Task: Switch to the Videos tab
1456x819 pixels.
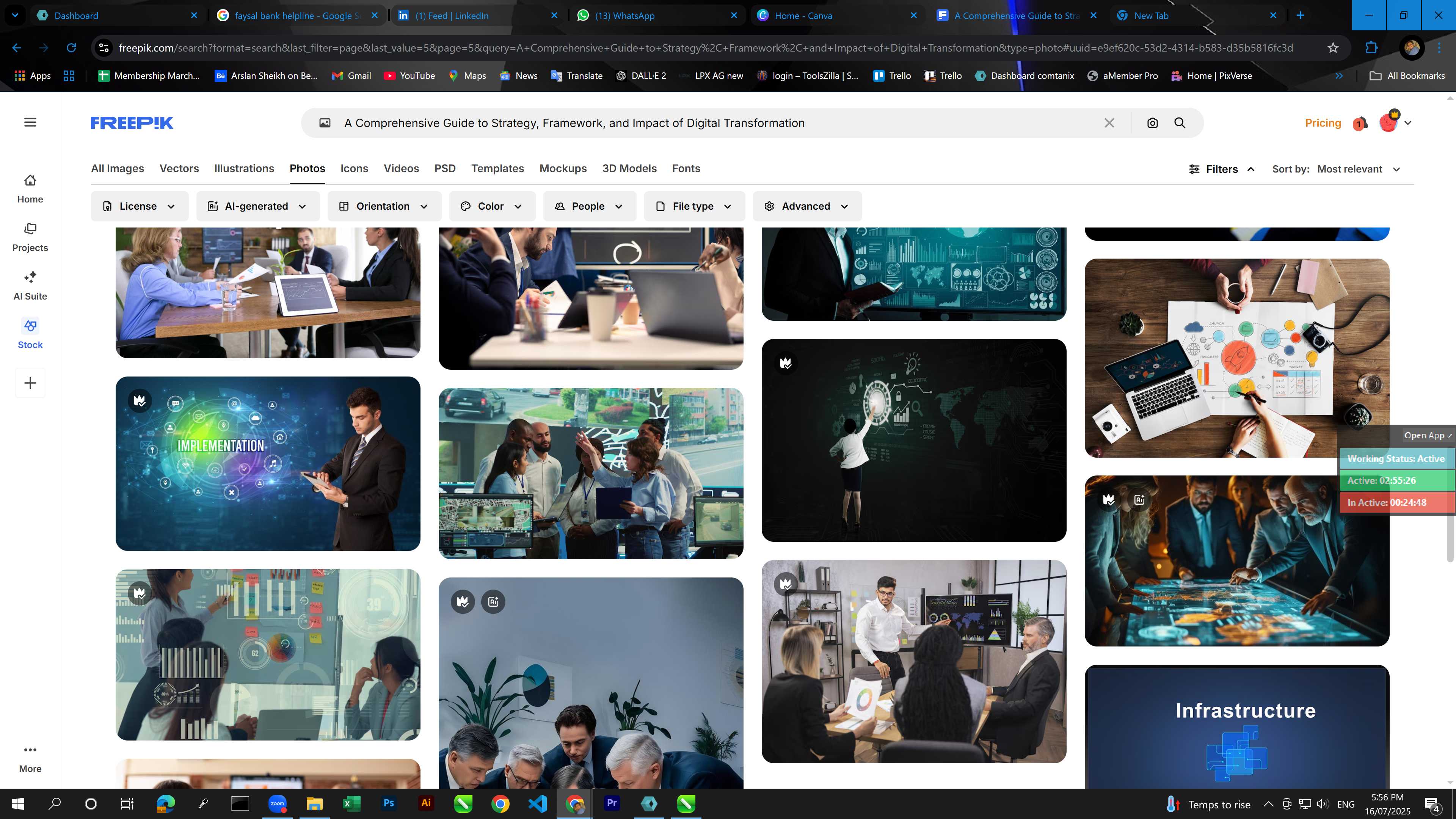Action: point(401,168)
